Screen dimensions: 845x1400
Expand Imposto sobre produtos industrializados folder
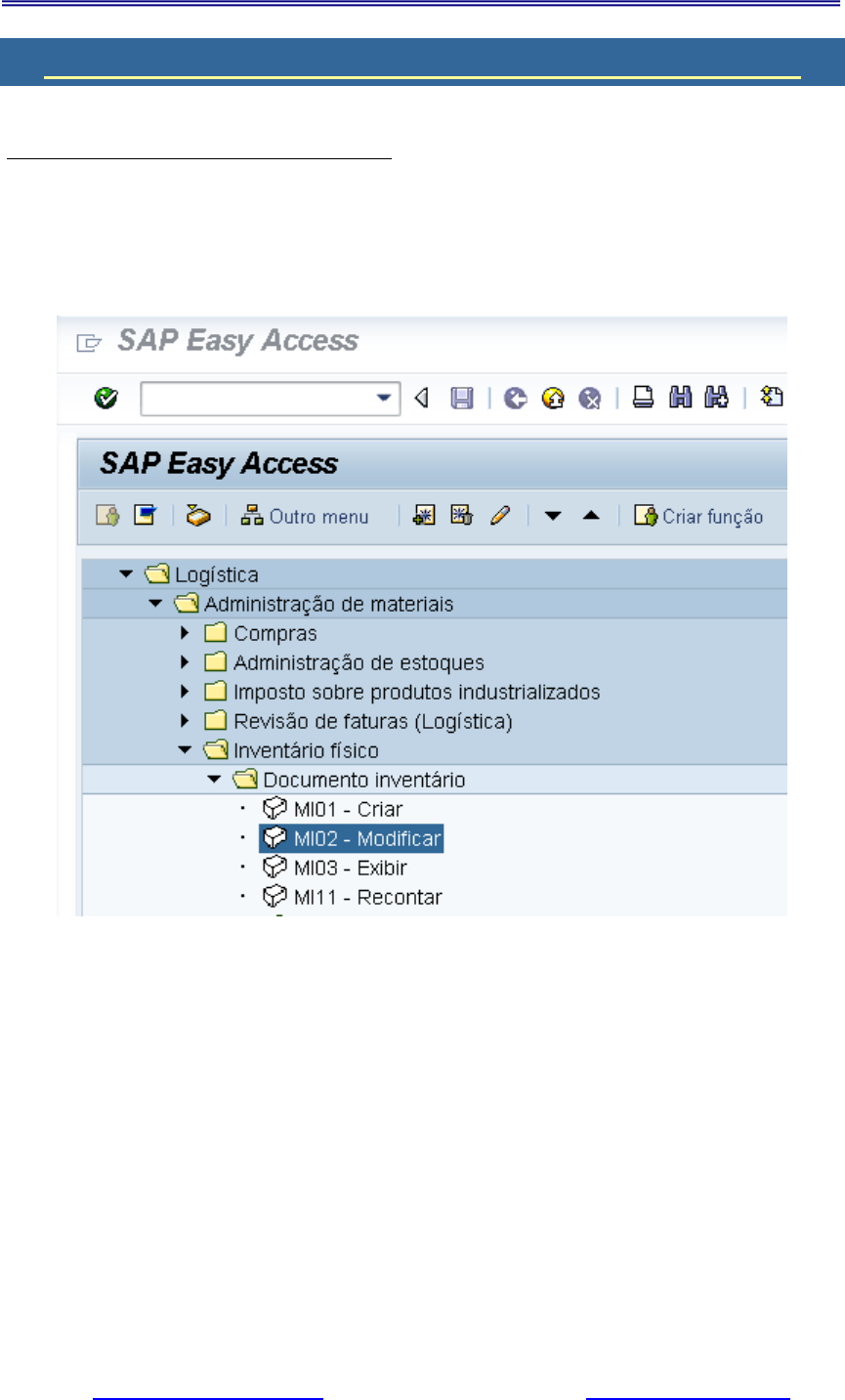point(185,692)
